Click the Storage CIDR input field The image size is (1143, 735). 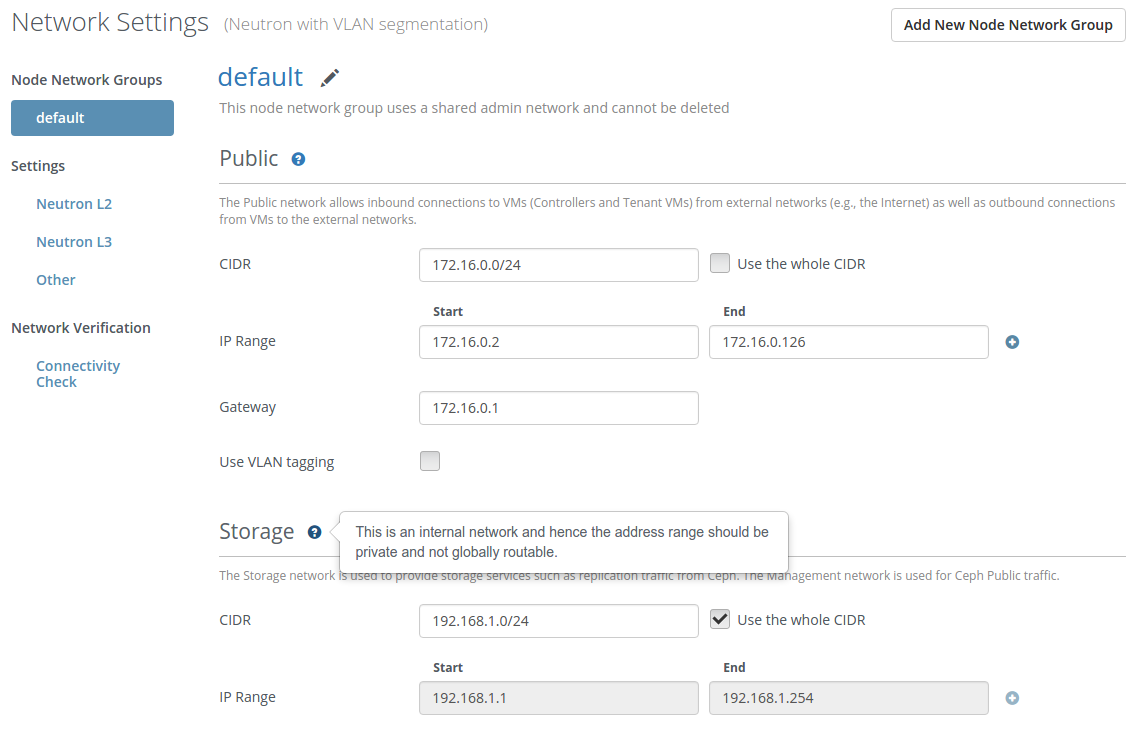tap(558, 621)
